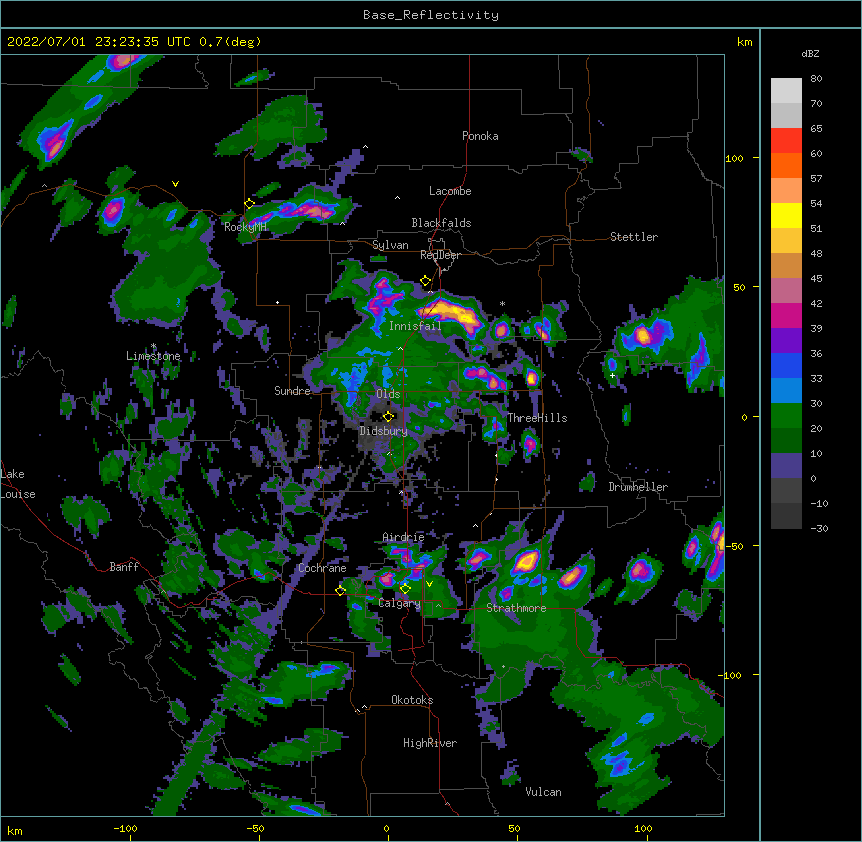The width and height of the screenshot is (862, 842).
Task: Select the white 70-80 dBZ legend swatch
Action: [x=786, y=91]
